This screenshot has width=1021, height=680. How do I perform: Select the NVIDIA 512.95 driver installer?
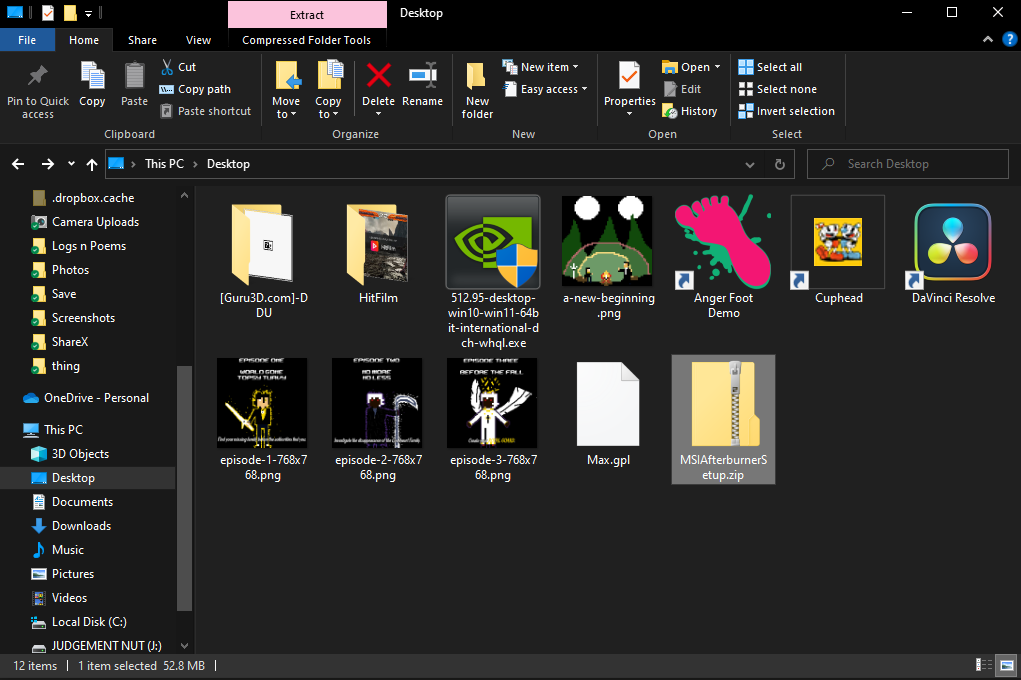(493, 273)
